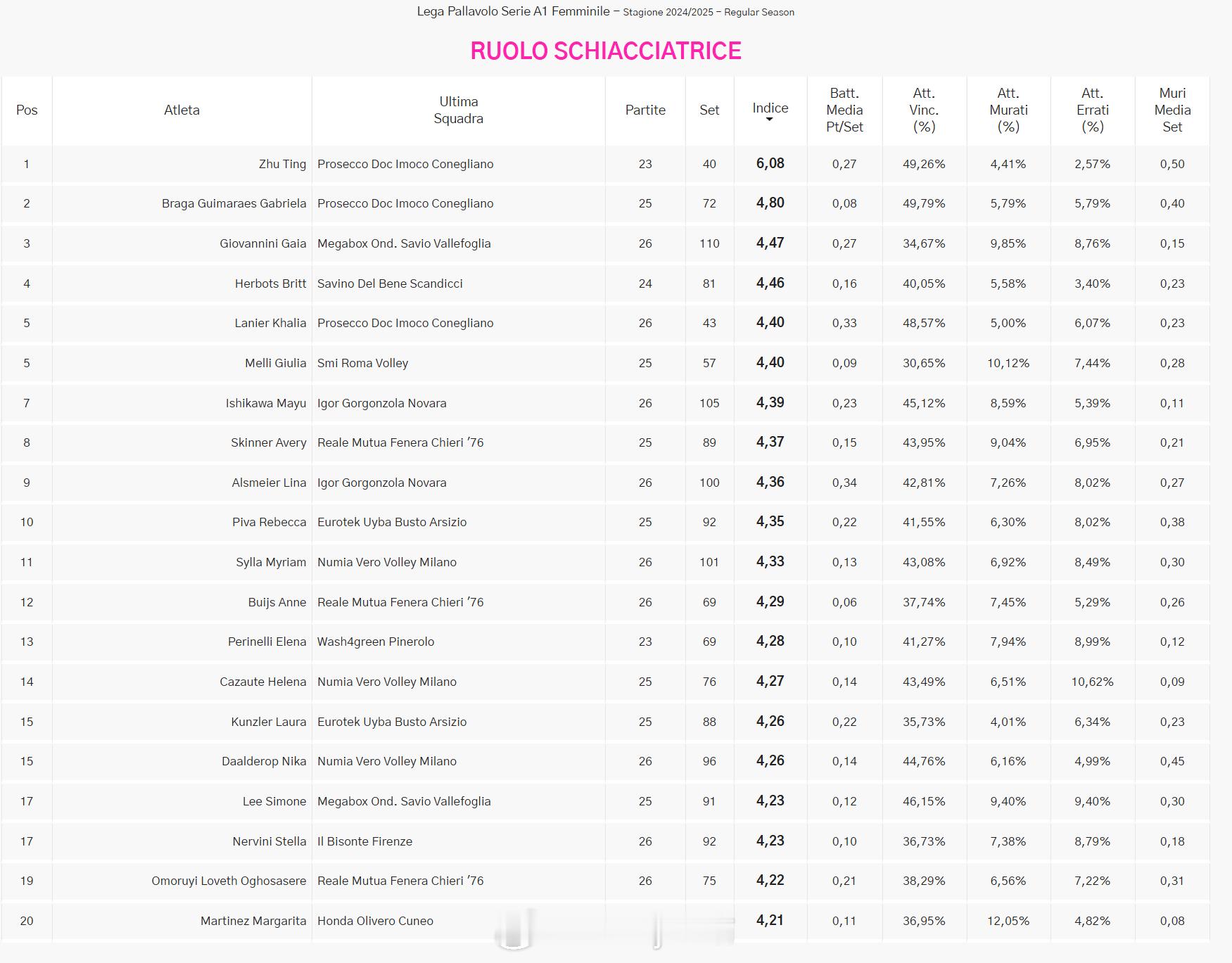This screenshot has width=1232, height=963.
Task: Click athlete Kunzler Laura
Action: (268, 722)
